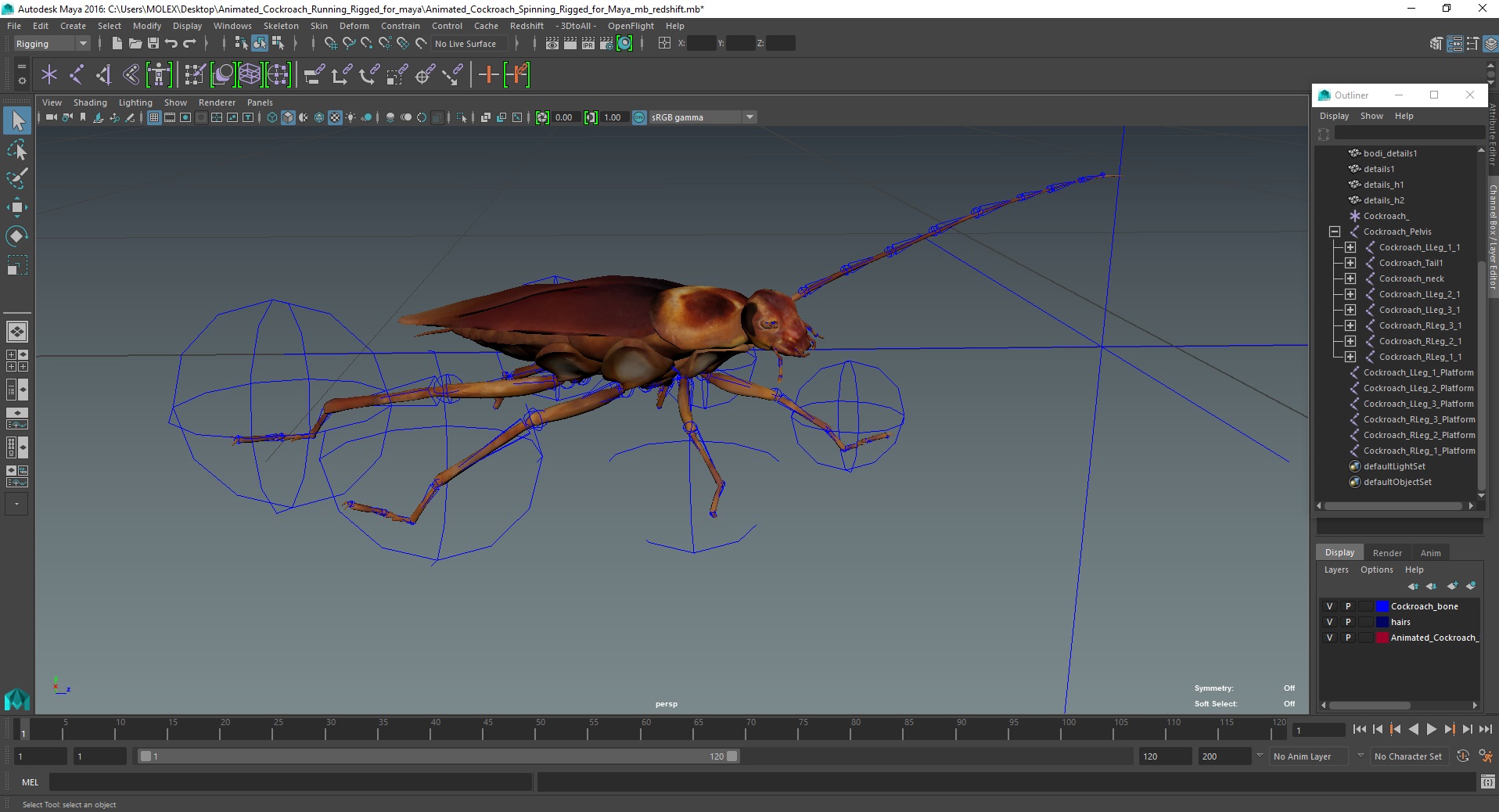Toggle use all lights in the viewport toolbar
Screen dimensions: 1499x812
[x=350, y=117]
